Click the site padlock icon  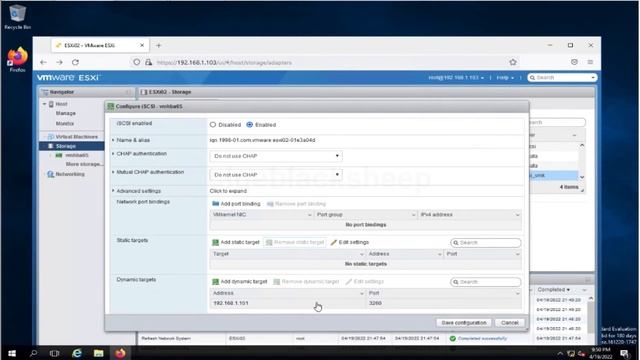coord(149,62)
